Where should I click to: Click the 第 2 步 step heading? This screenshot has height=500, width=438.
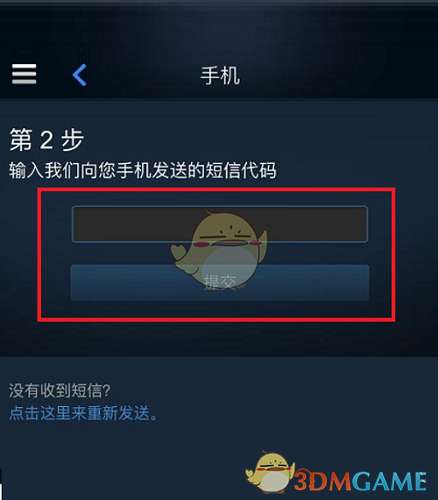[x=47, y=140]
